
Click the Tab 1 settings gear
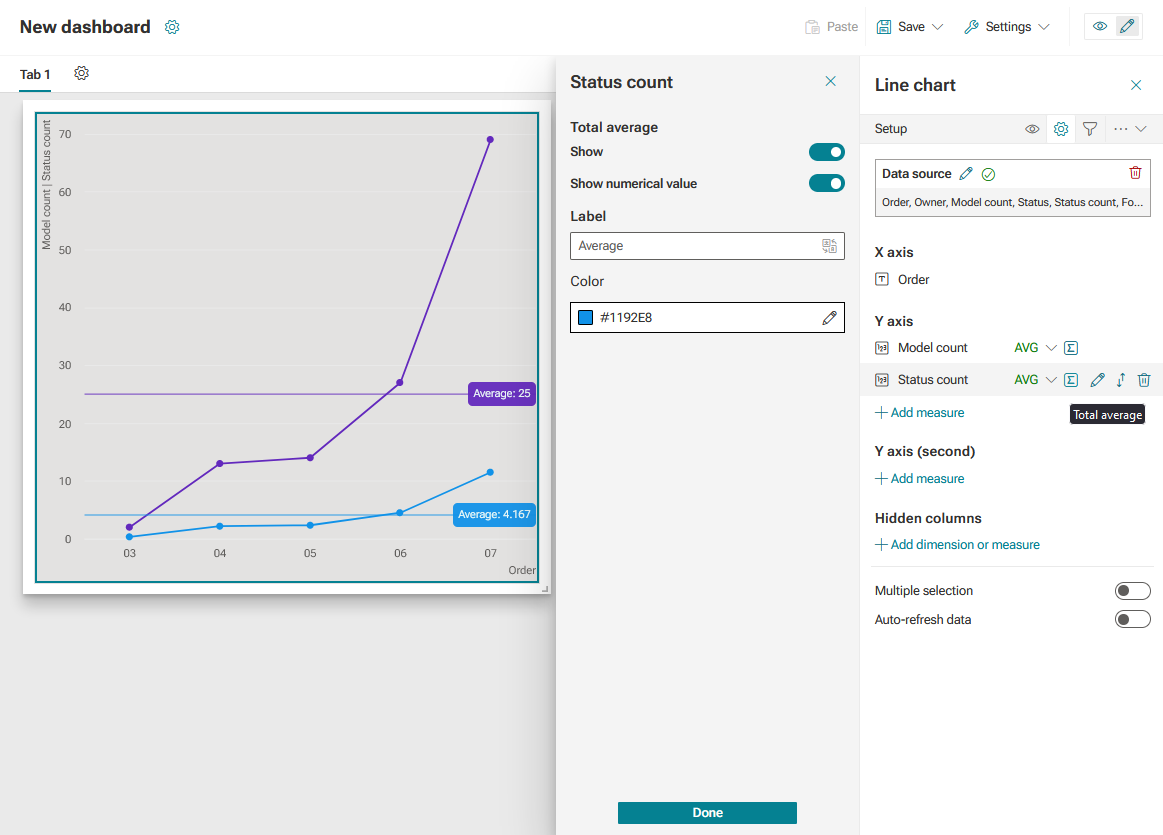tap(82, 73)
